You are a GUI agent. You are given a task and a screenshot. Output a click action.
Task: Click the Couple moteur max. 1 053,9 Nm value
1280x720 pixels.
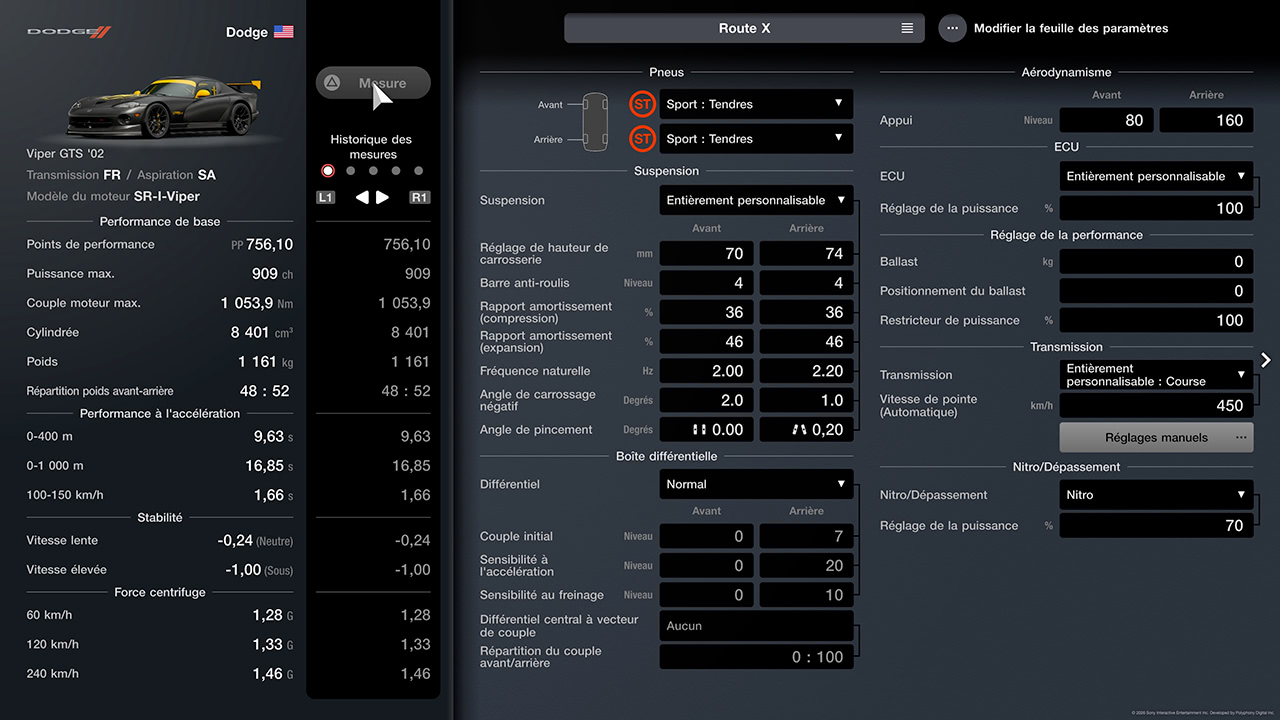click(x=257, y=303)
